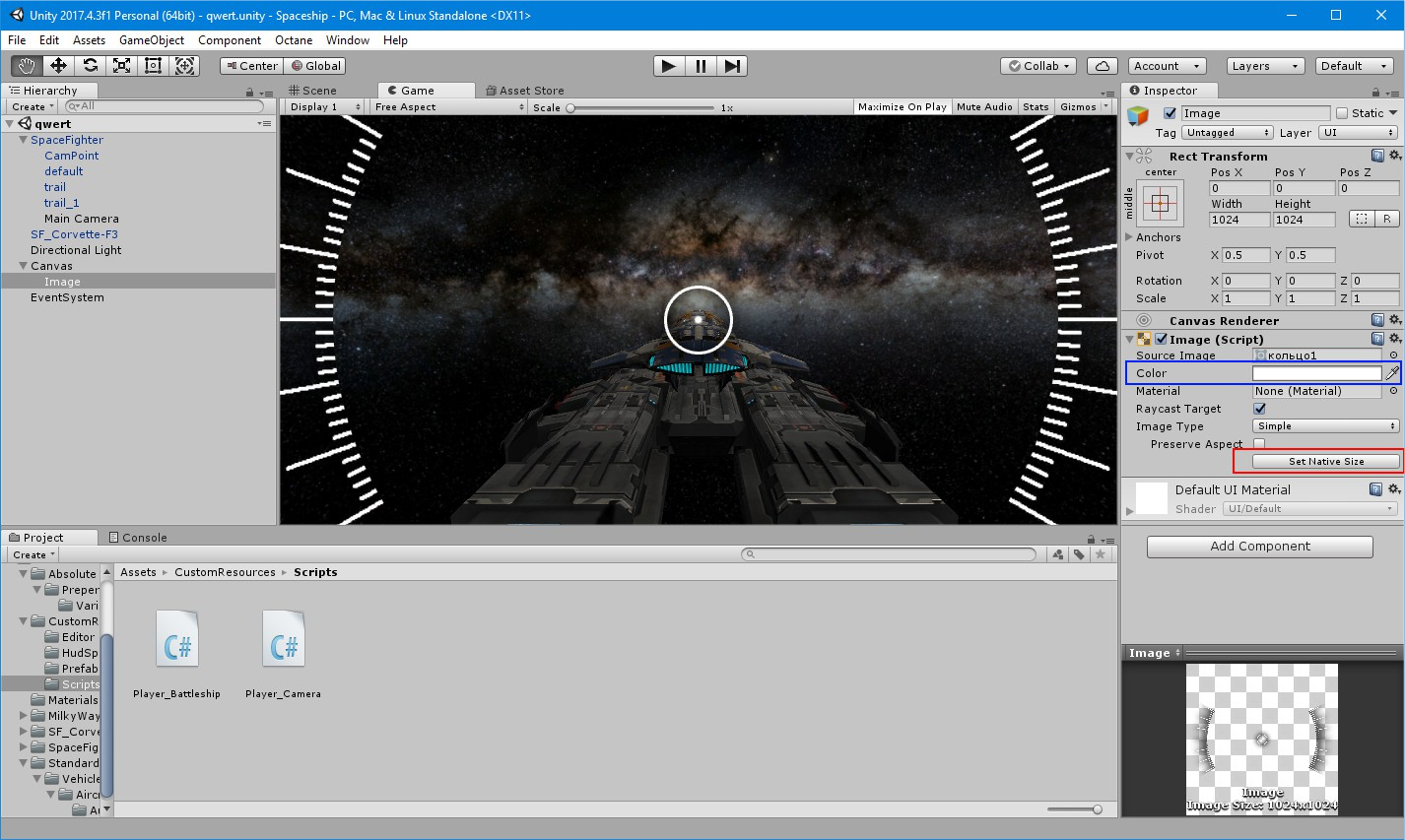
Task: Open the Rect Transform help icon
Action: 1377,156
